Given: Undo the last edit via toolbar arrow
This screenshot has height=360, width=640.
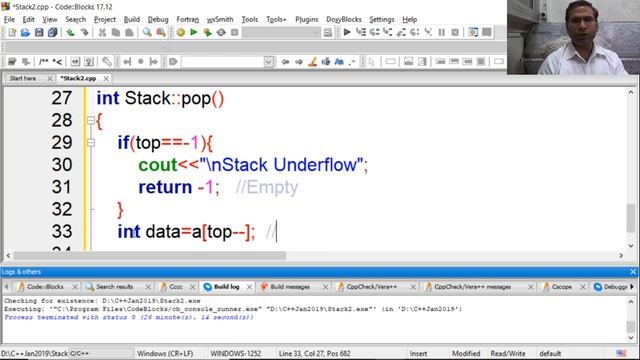Looking at the screenshot, I should 71,32.
